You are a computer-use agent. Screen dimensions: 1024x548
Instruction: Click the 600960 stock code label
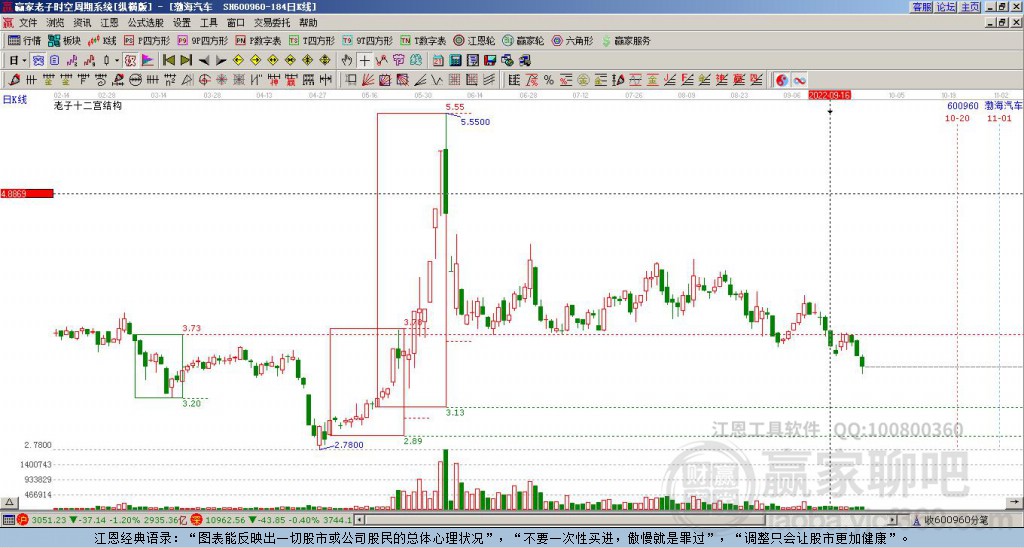[x=963, y=106]
